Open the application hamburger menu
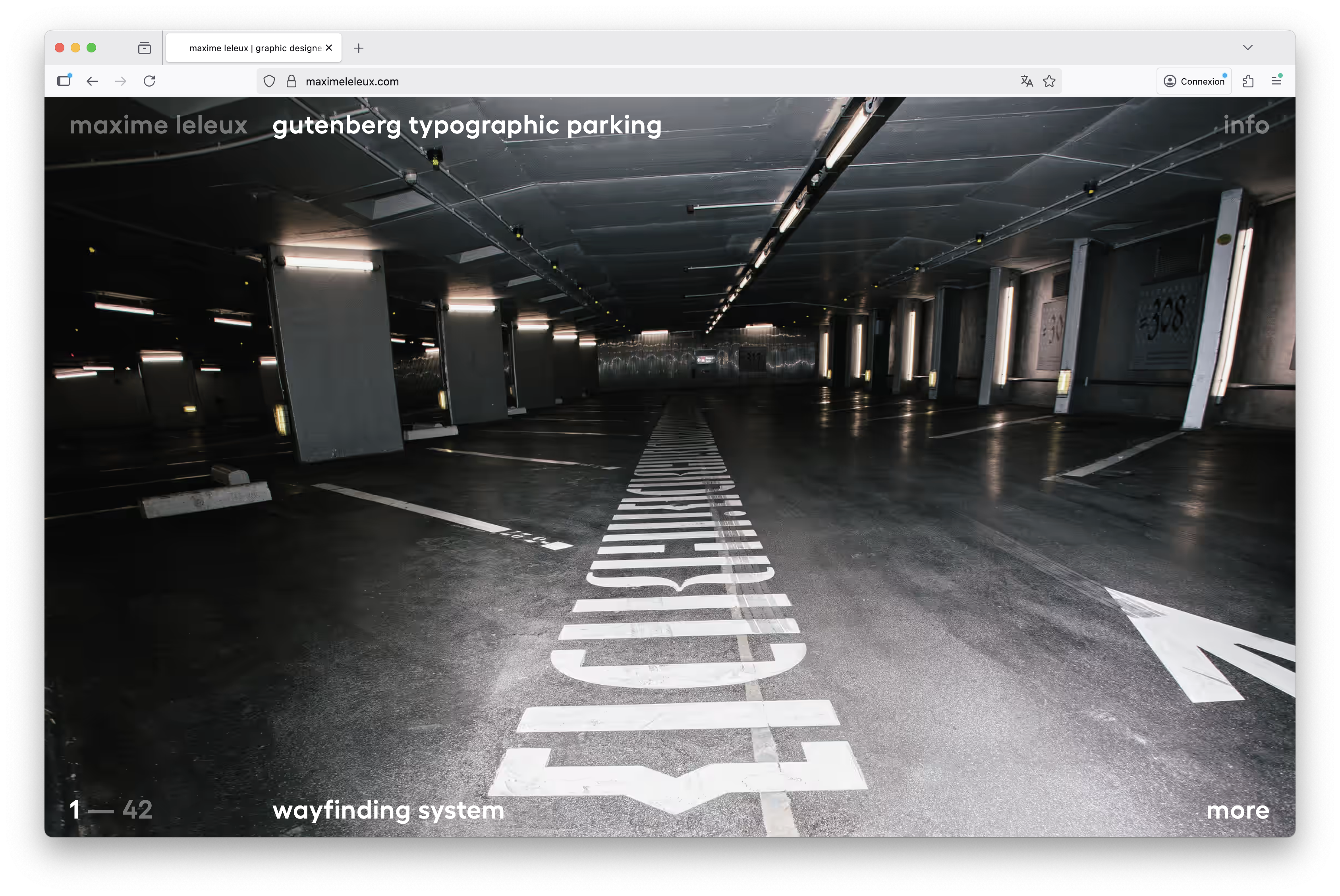 1276,81
